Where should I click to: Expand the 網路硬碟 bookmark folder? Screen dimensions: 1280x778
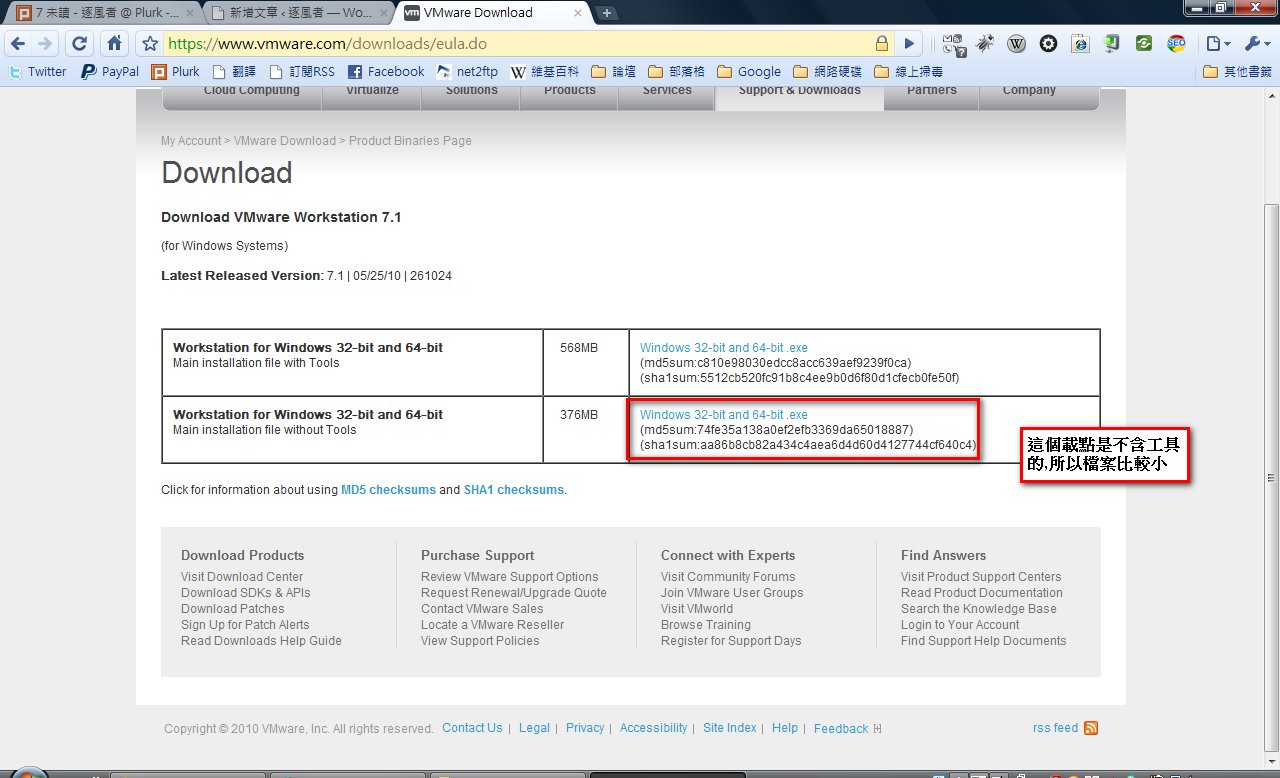click(x=827, y=72)
